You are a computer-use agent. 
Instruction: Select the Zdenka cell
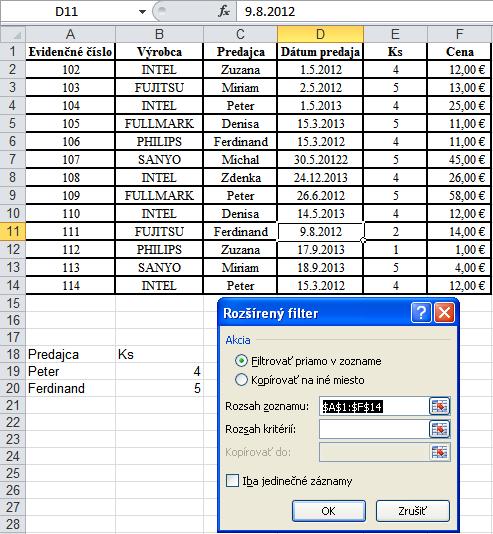click(x=240, y=178)
